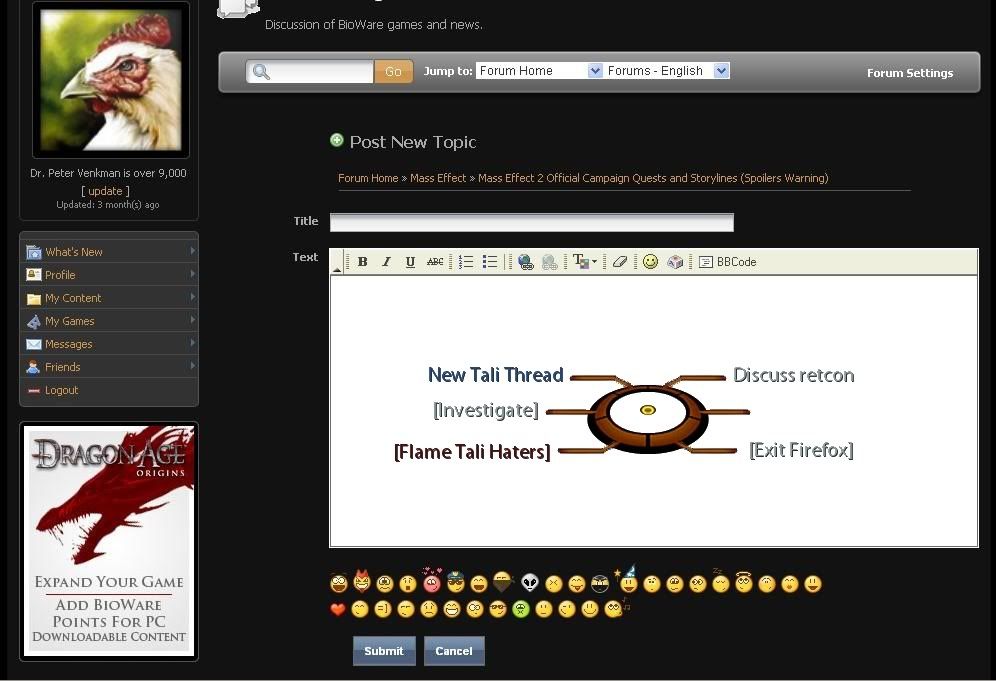Image resolution: width=996 pixels, height=681 pixels.
Task: Toggle underline formatting
Action: [410, 262]
